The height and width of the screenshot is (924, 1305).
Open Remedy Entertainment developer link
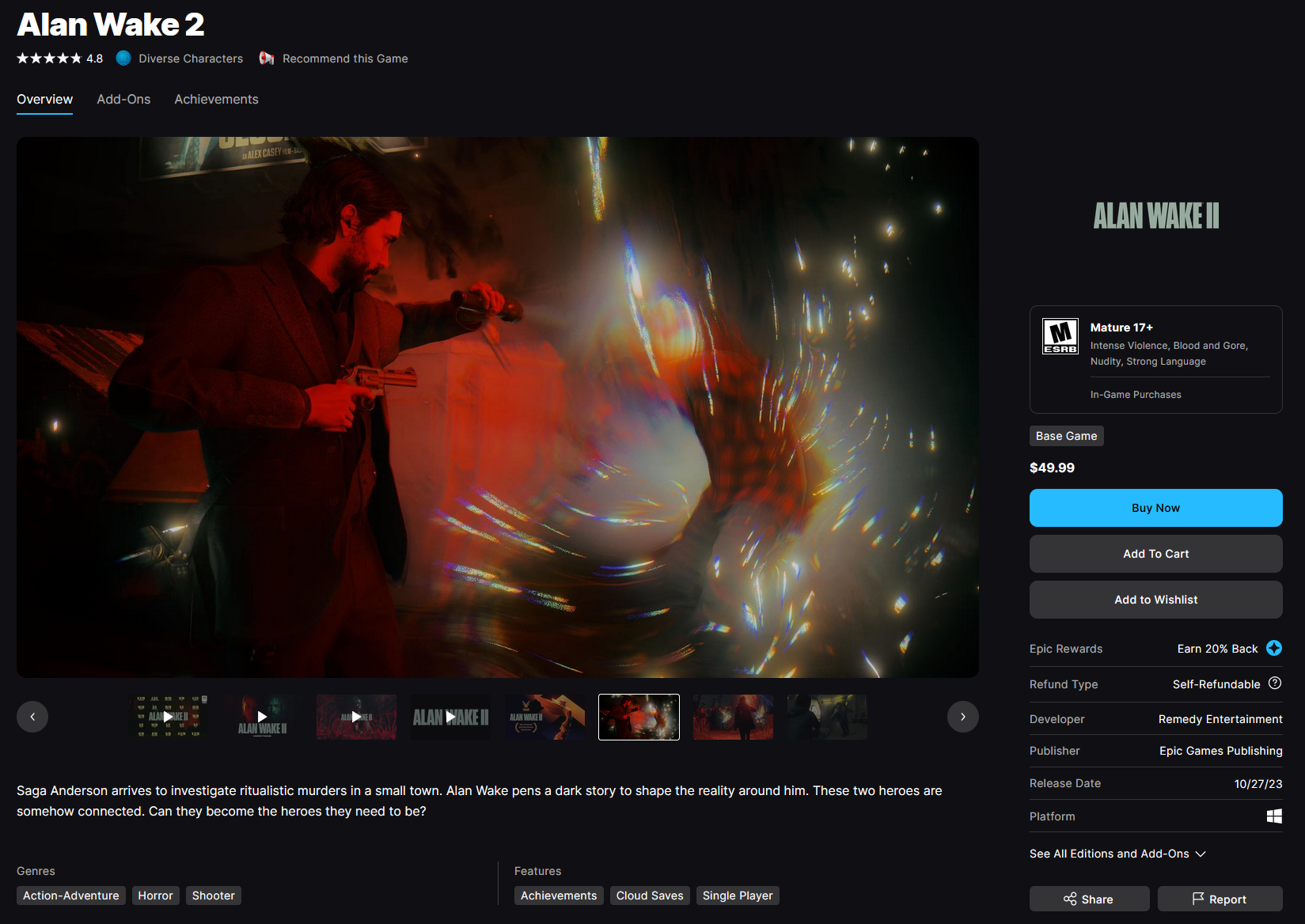click(1220, 719)
